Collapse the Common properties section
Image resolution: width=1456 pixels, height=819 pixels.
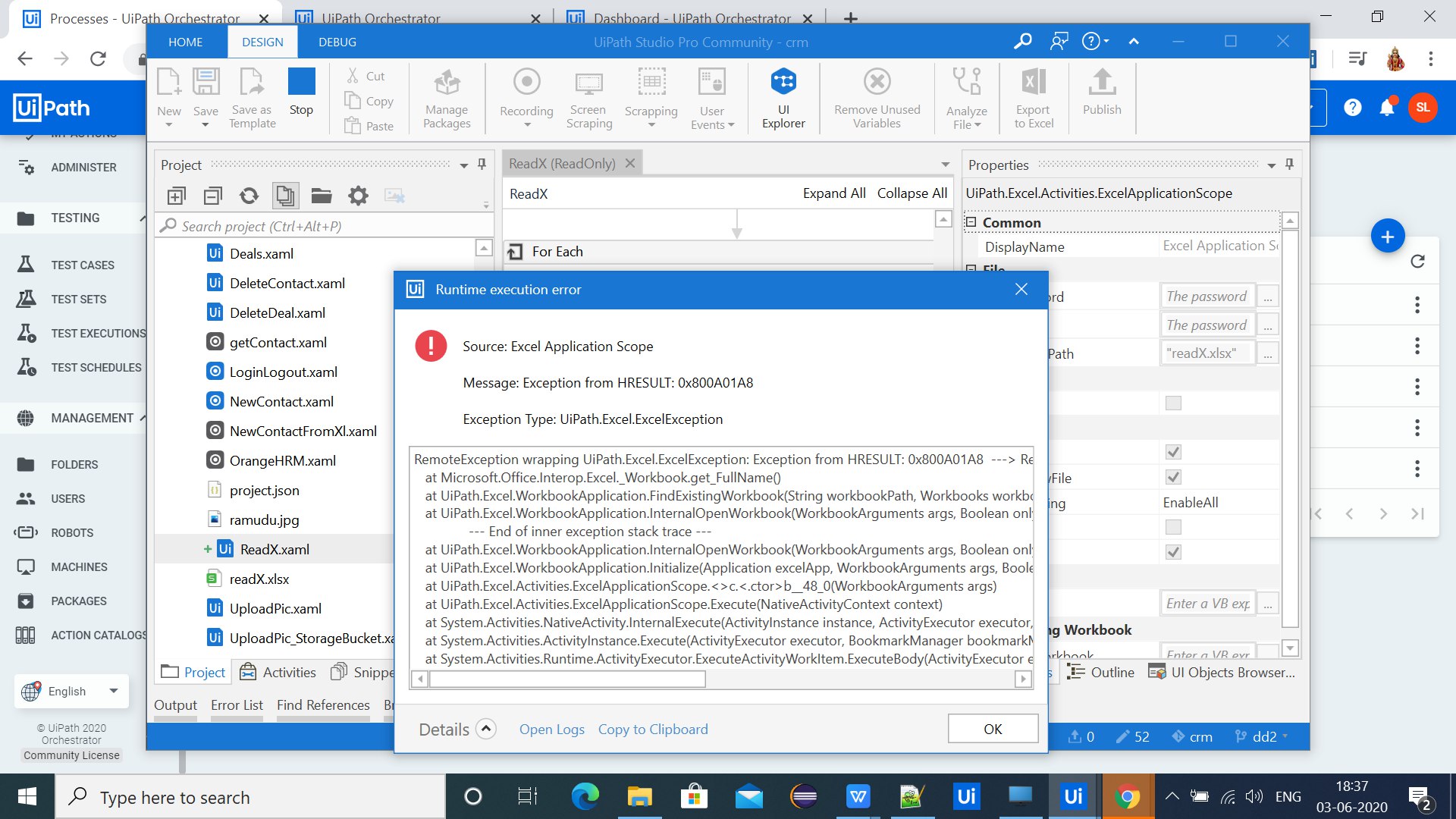[x=971, y=222]
